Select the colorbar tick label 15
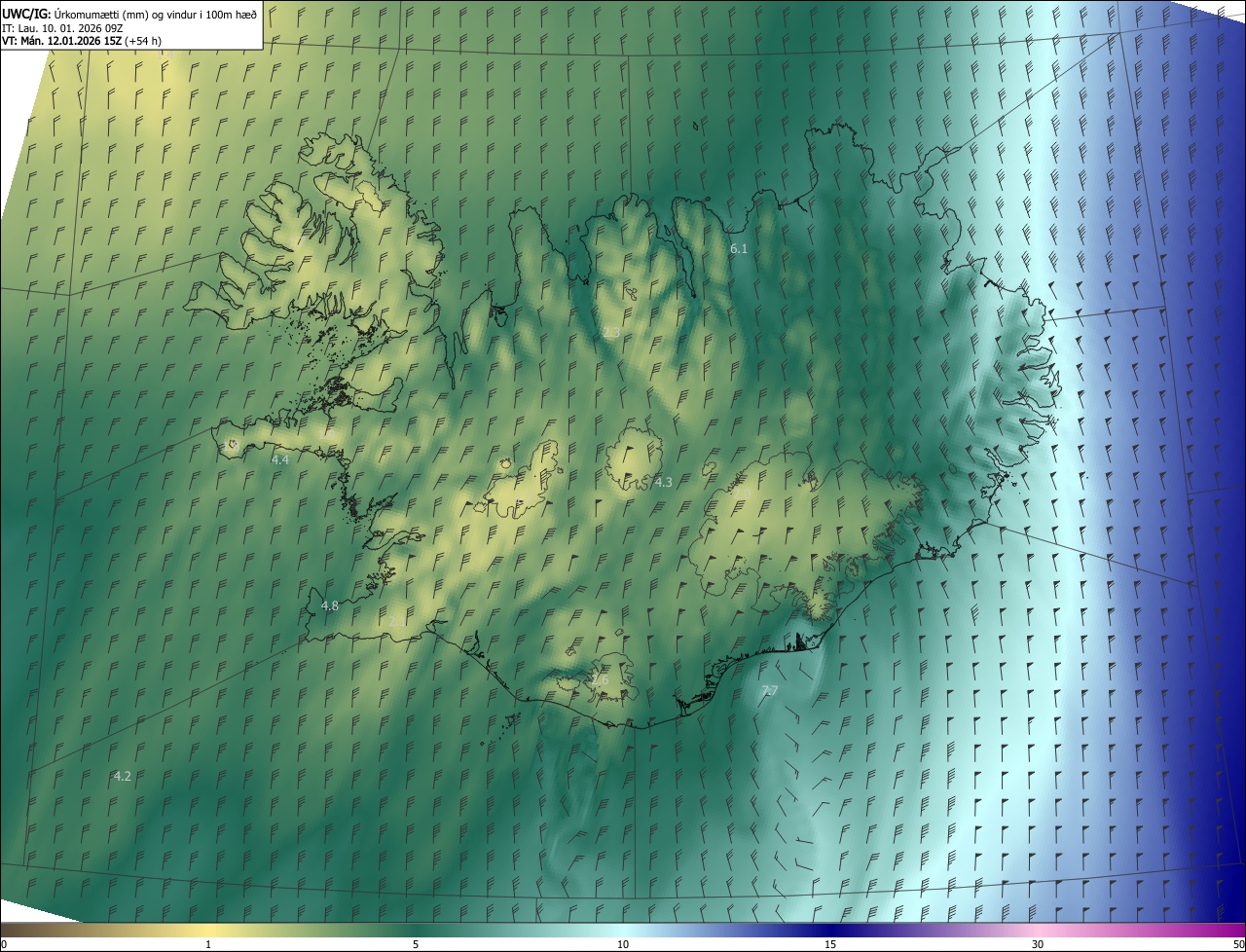This screenshot has height=952, width=1246. pyautogui.click(x=830, y=945)
